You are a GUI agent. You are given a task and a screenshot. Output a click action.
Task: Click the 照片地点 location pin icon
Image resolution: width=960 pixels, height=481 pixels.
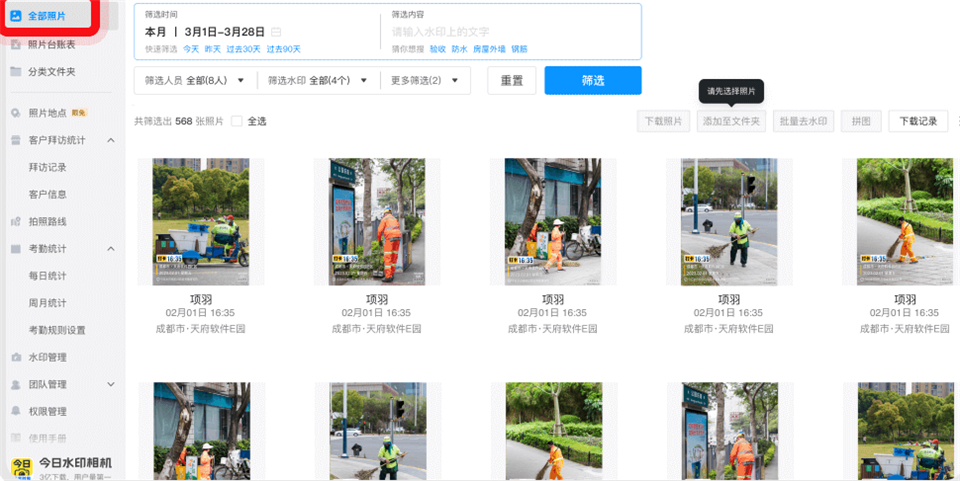(x=16, y=113)
